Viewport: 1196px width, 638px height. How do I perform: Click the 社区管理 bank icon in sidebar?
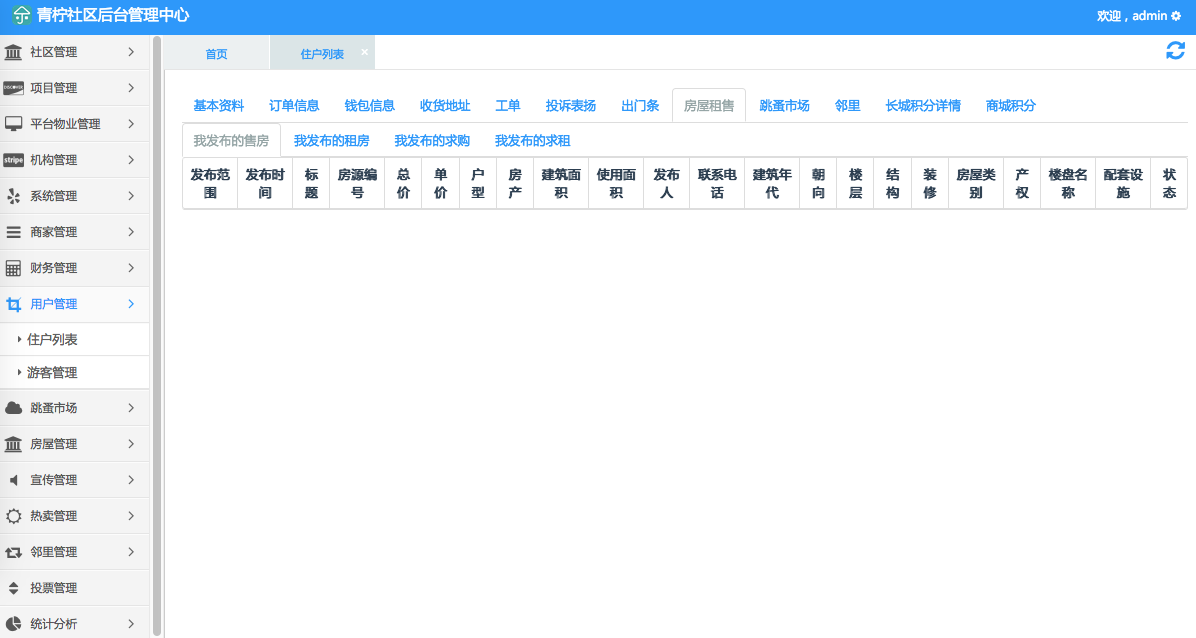point(13,52)
